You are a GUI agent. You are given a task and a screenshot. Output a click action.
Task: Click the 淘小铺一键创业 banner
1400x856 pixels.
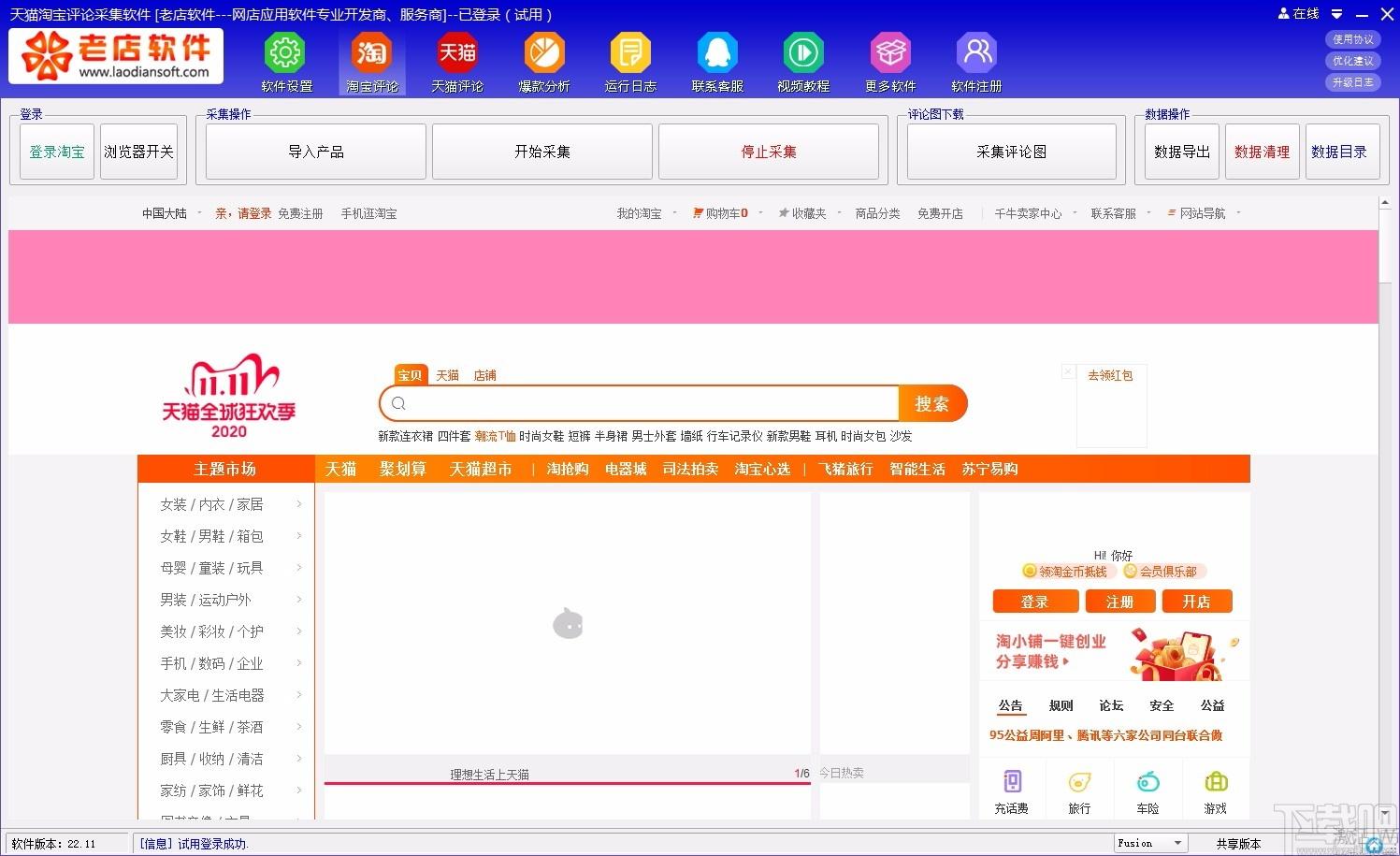point(1114,651)
